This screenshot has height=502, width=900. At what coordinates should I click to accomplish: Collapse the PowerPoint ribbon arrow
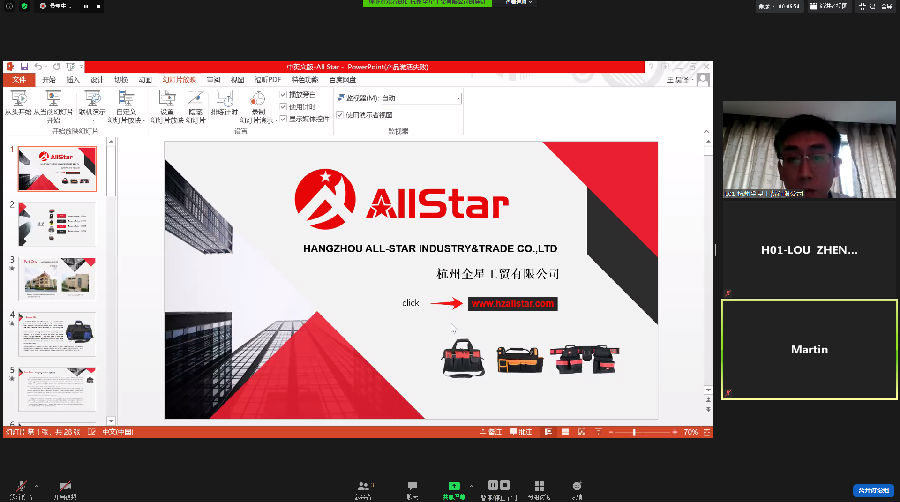point(706,131)
